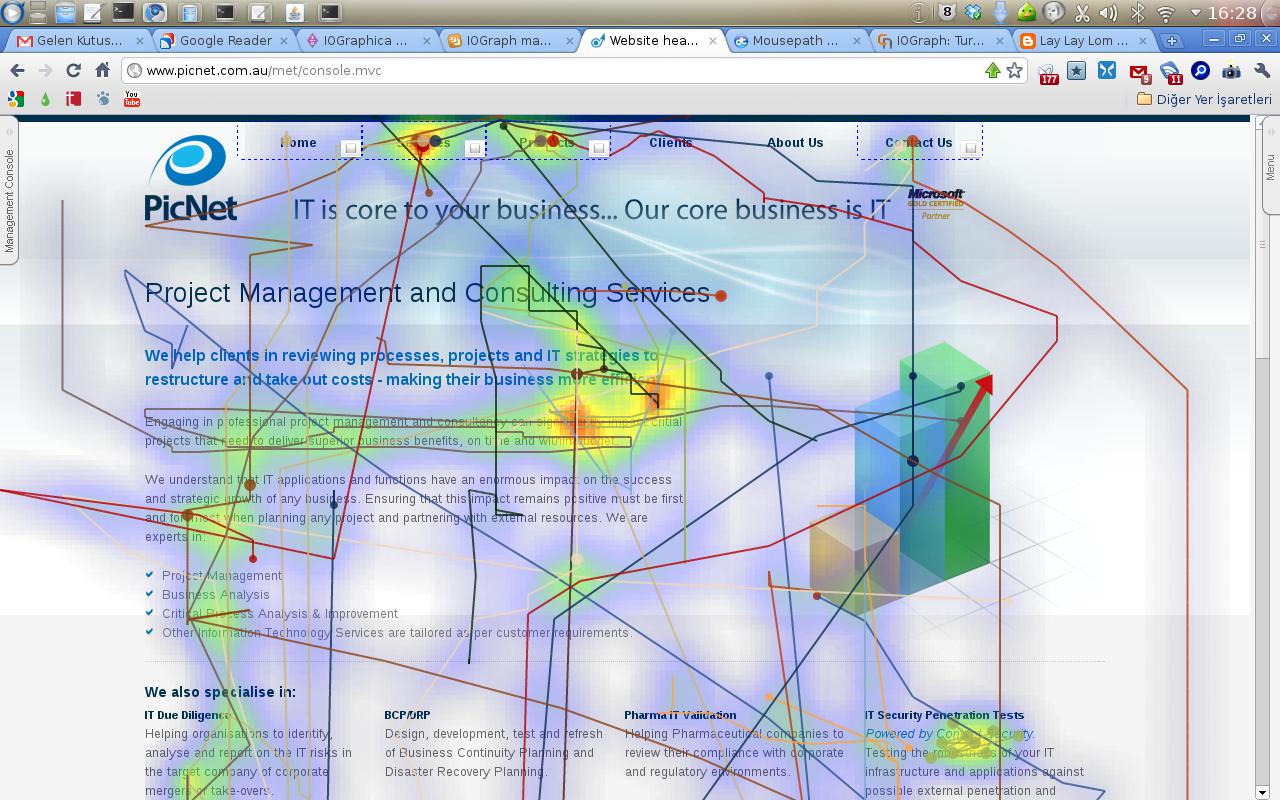The image size is (1280, 800).
Task: Close the IOGraphica tab
Action: coord(427,41)
